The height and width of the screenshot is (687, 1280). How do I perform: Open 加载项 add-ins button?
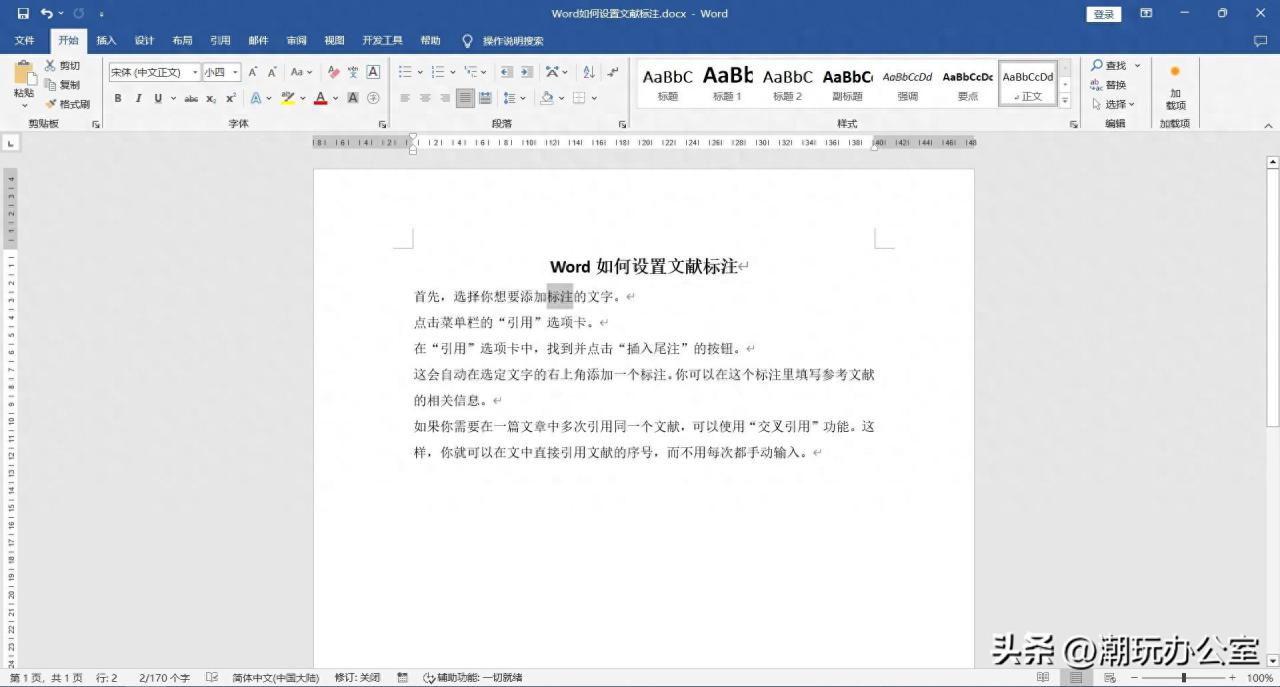click(x=1175, y=87)
